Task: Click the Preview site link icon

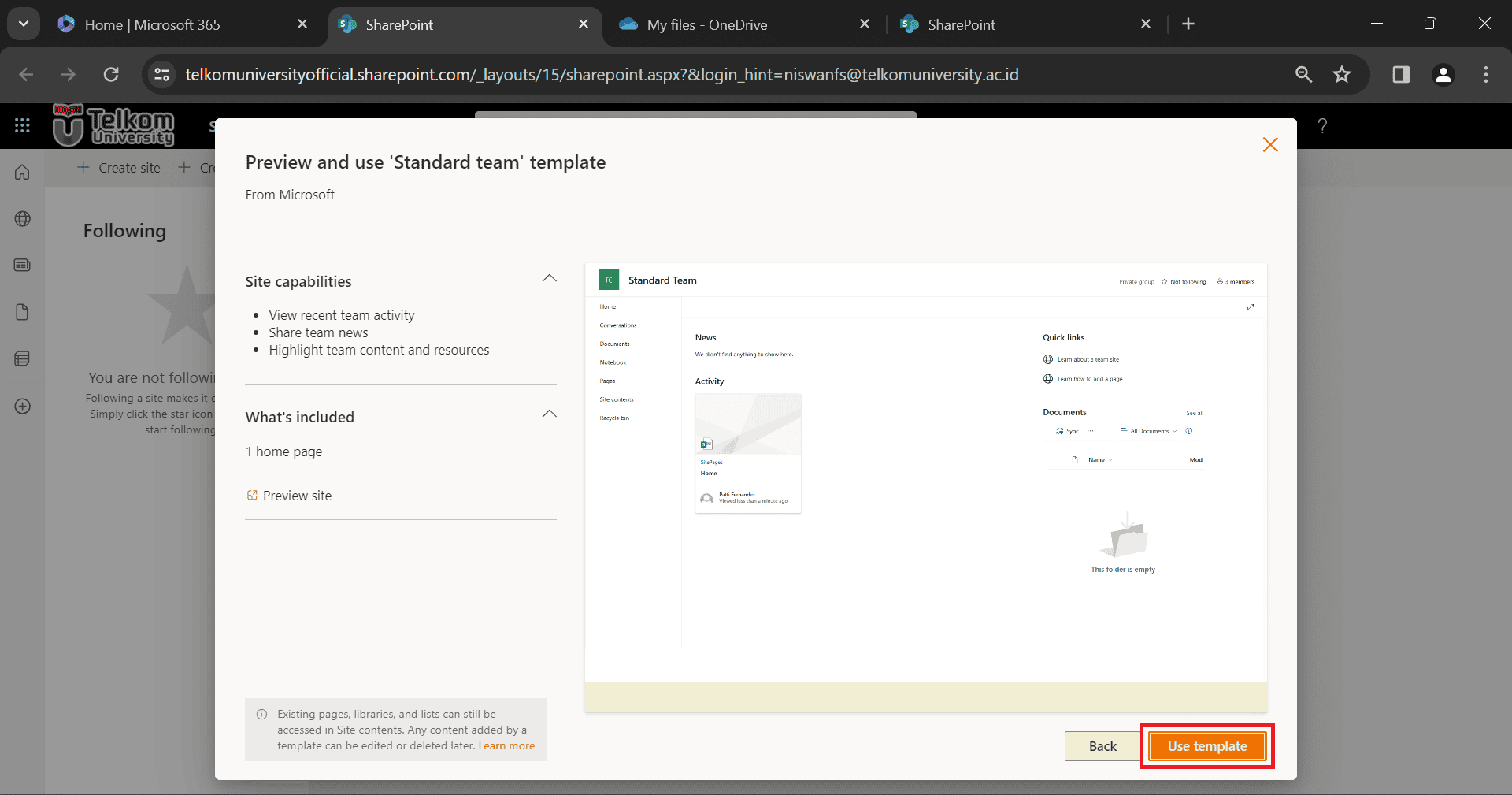Action: [x=252, y=496]
